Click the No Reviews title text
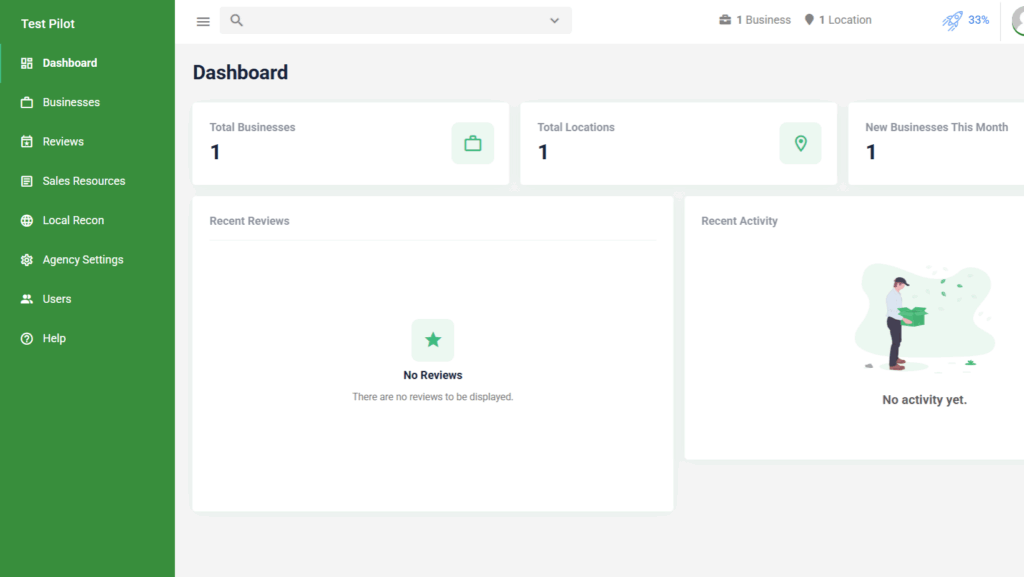Screen dimensions: 1024x577 click(x=433, y=375)
